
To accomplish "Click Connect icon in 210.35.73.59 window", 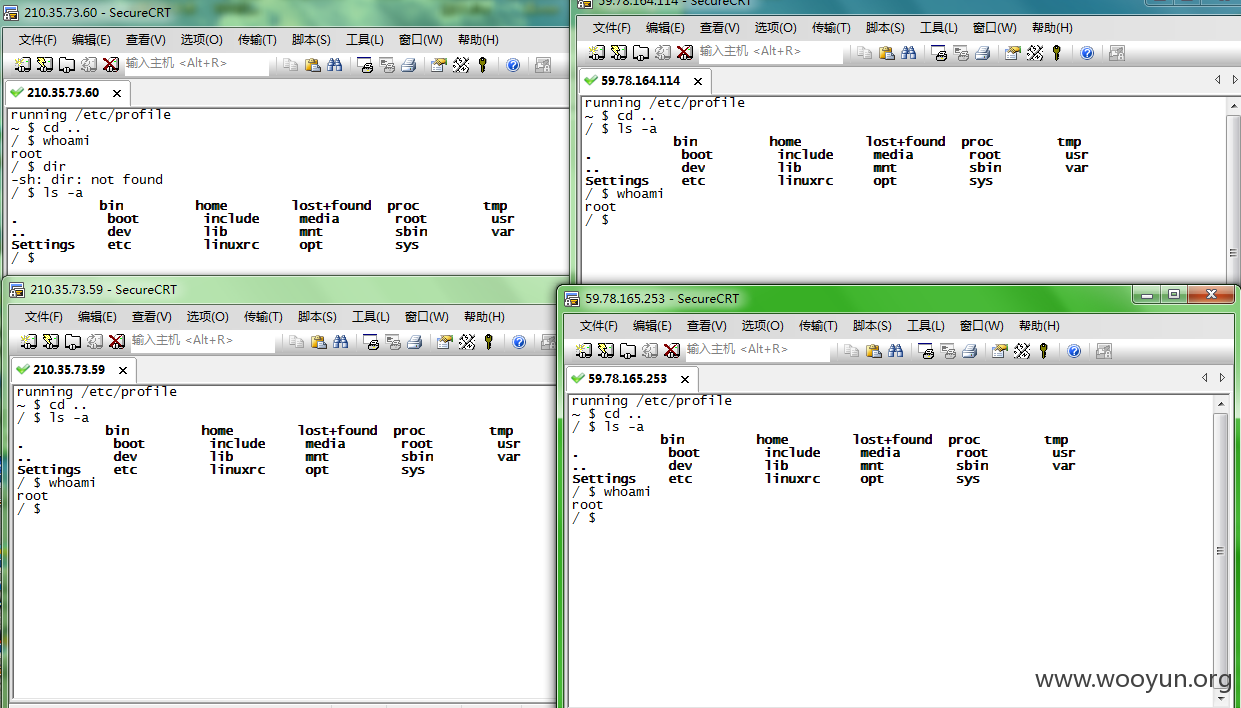I will tap(31, 341).
